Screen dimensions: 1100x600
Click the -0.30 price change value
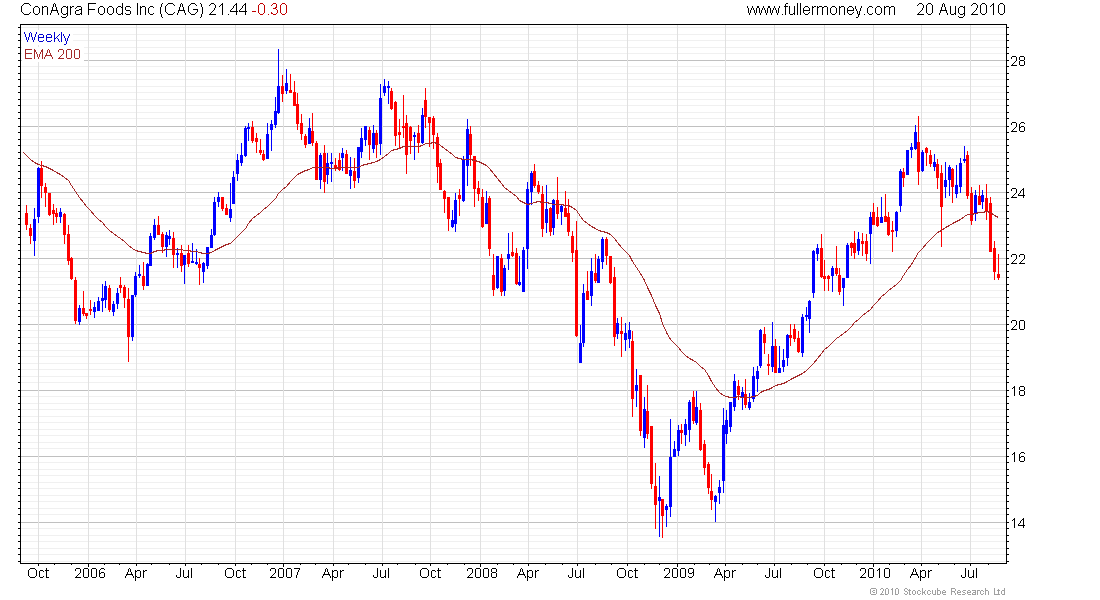tap(270, 10)
